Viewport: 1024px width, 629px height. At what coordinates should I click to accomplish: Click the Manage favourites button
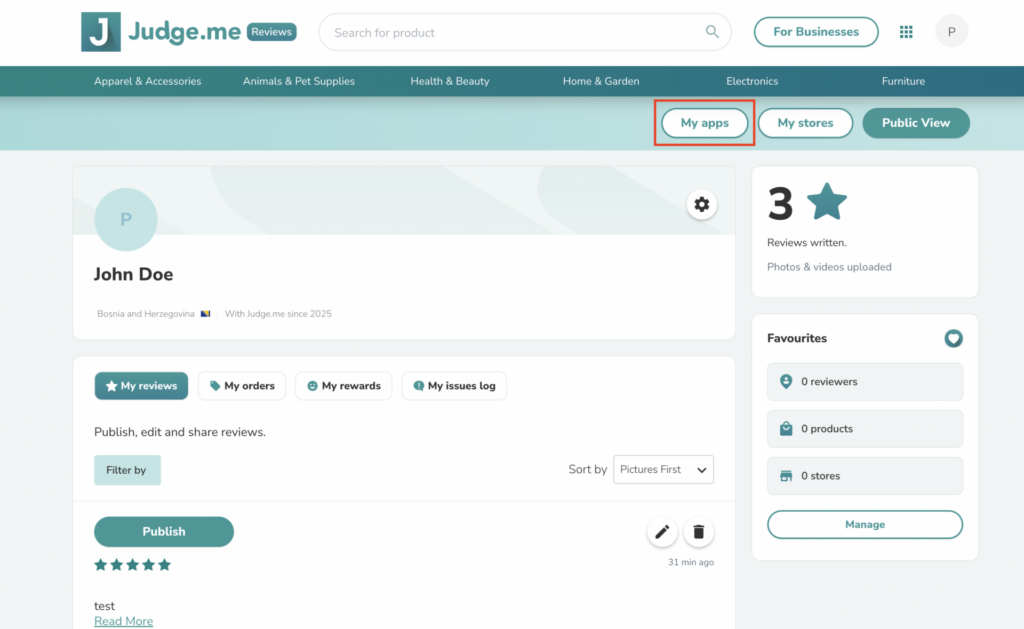pos(864,524)
